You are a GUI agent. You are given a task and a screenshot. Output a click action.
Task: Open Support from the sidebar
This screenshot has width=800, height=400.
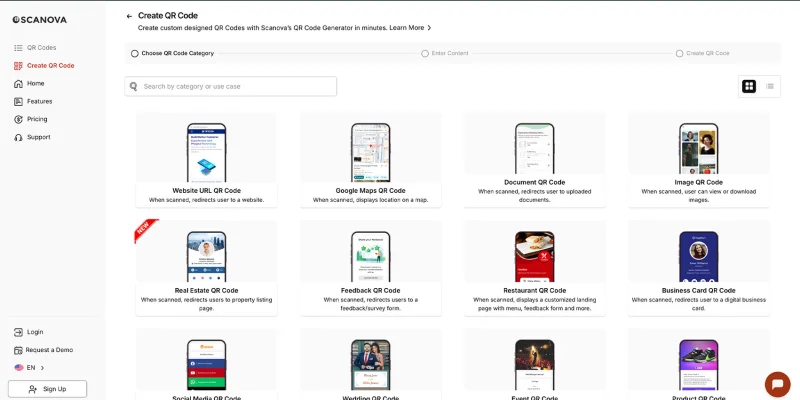(x=38, y=137)
